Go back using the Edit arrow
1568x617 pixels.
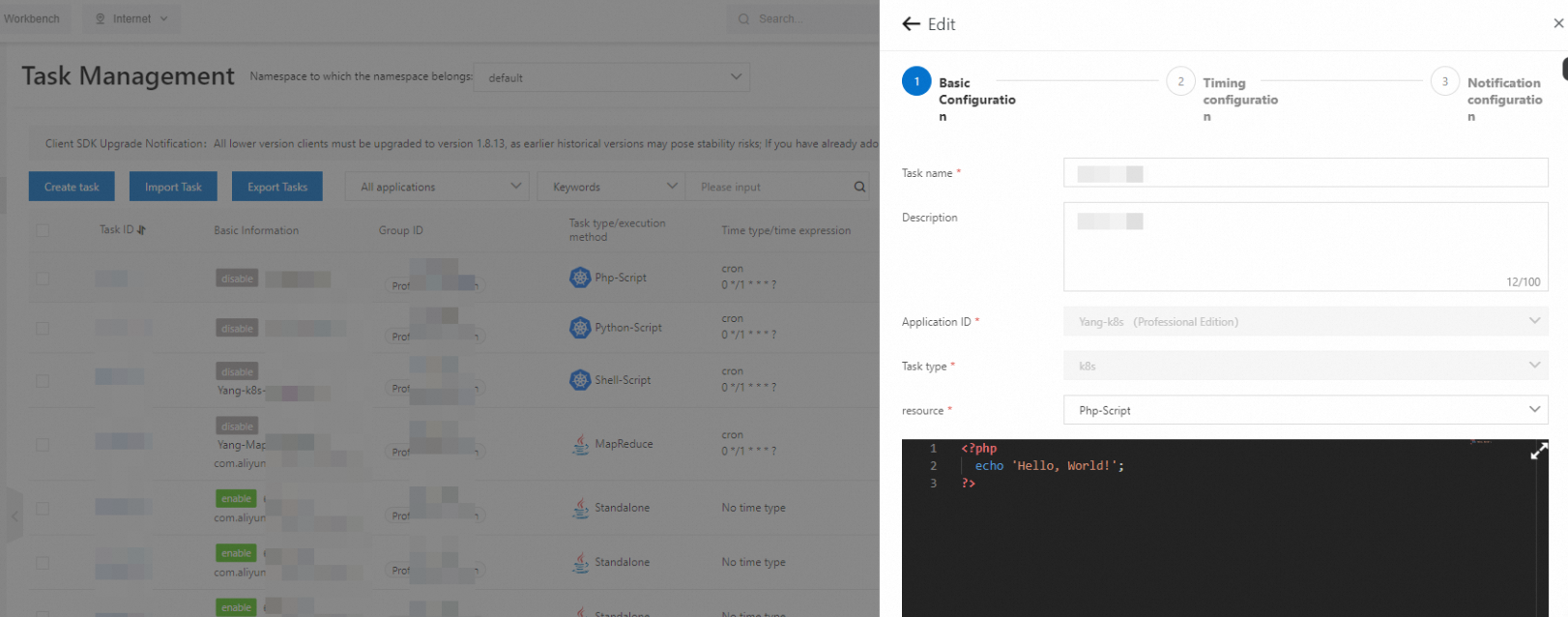pyautogui.click(x=911, y=24)
